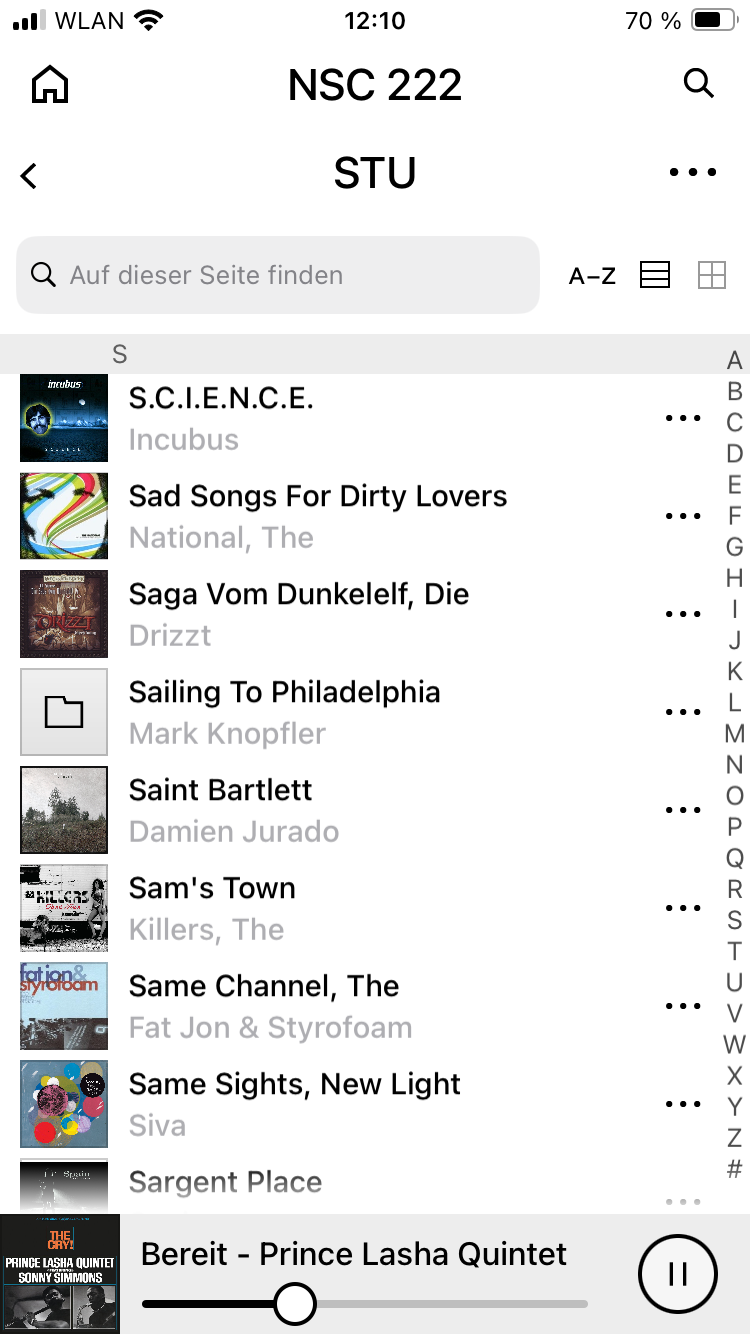Toggle A–Z sort order
The width and height of the screenshot is (750, 1334).
pyautogui.click(x=592, y=276)
